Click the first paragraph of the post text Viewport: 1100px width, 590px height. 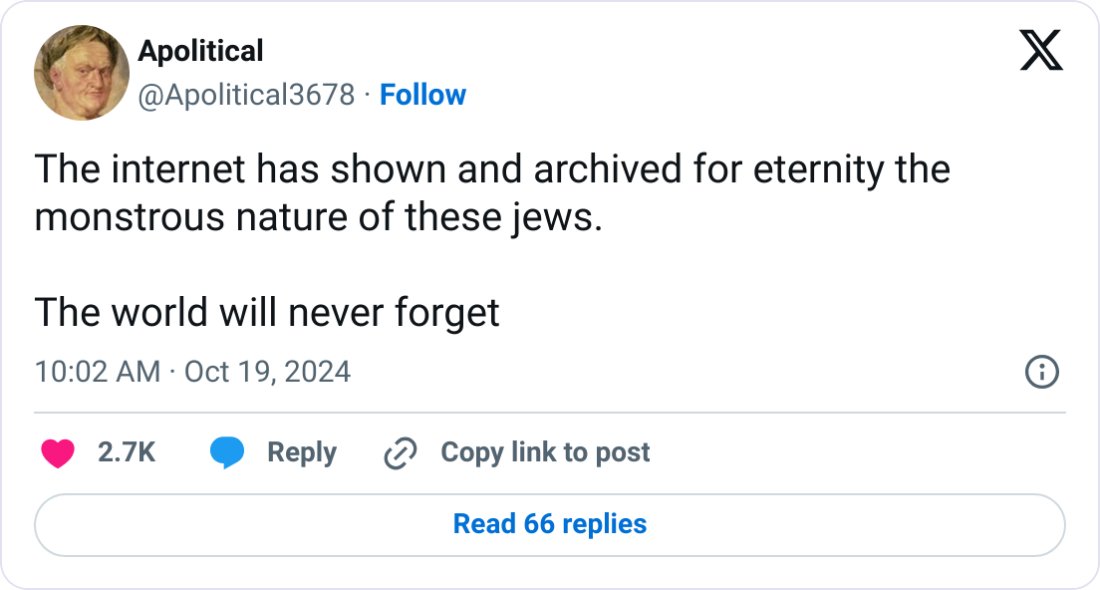pyautogui.click(x=492, y=193)
